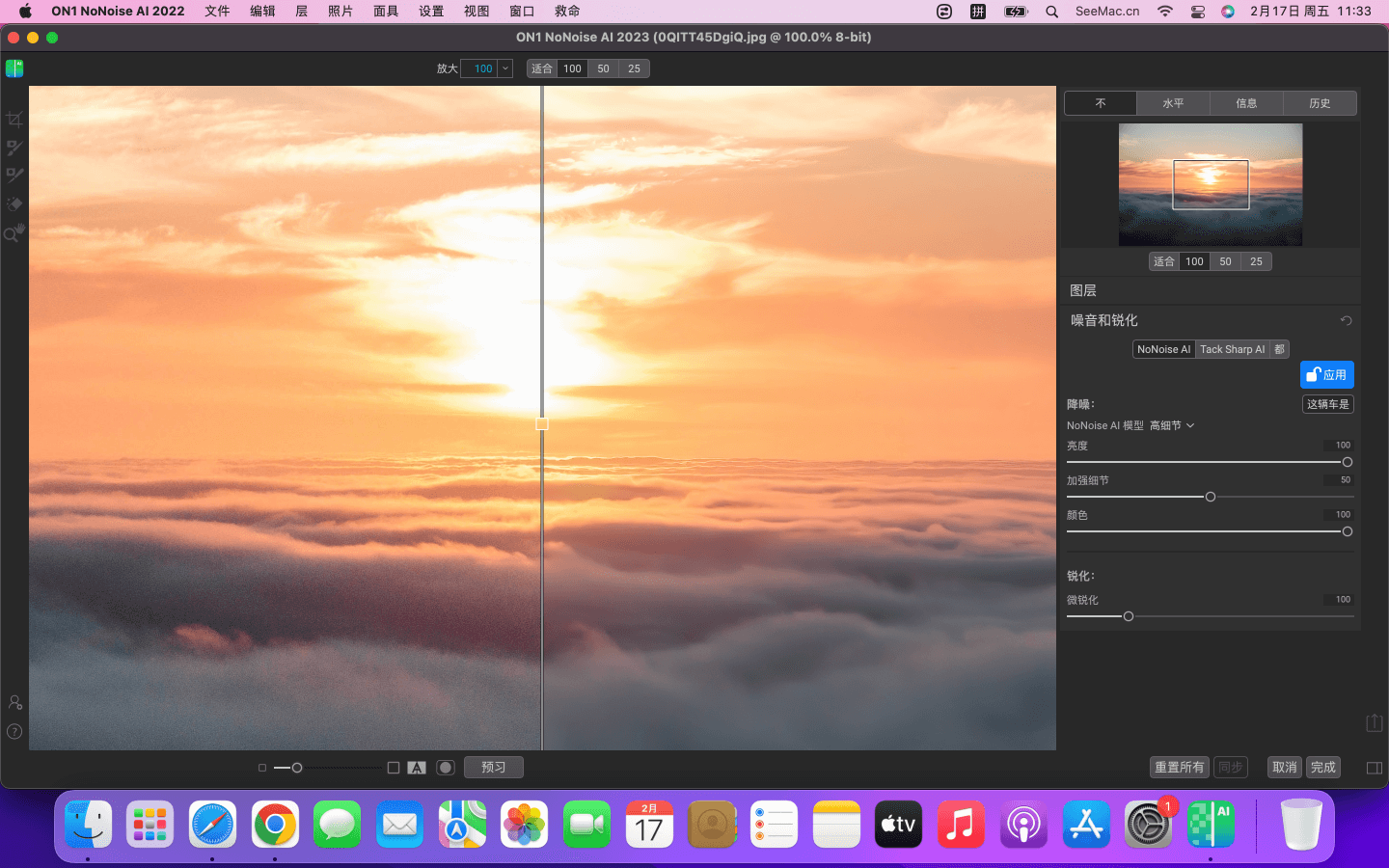
Task: Open the 视图 menu in menu bar
Action: click(x=477, y=12)
